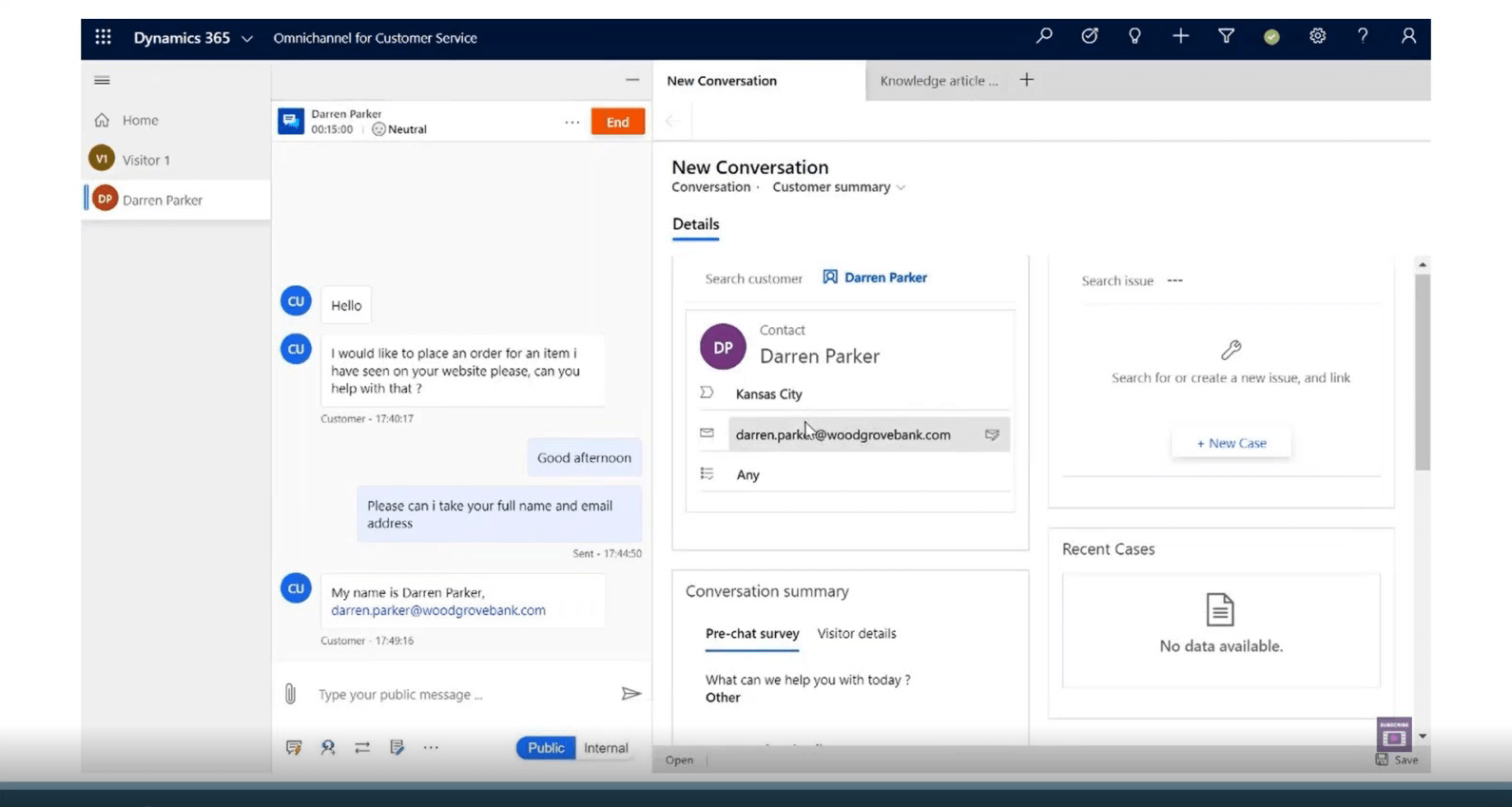Click the send email icon beside address

[x=992, y=434]
